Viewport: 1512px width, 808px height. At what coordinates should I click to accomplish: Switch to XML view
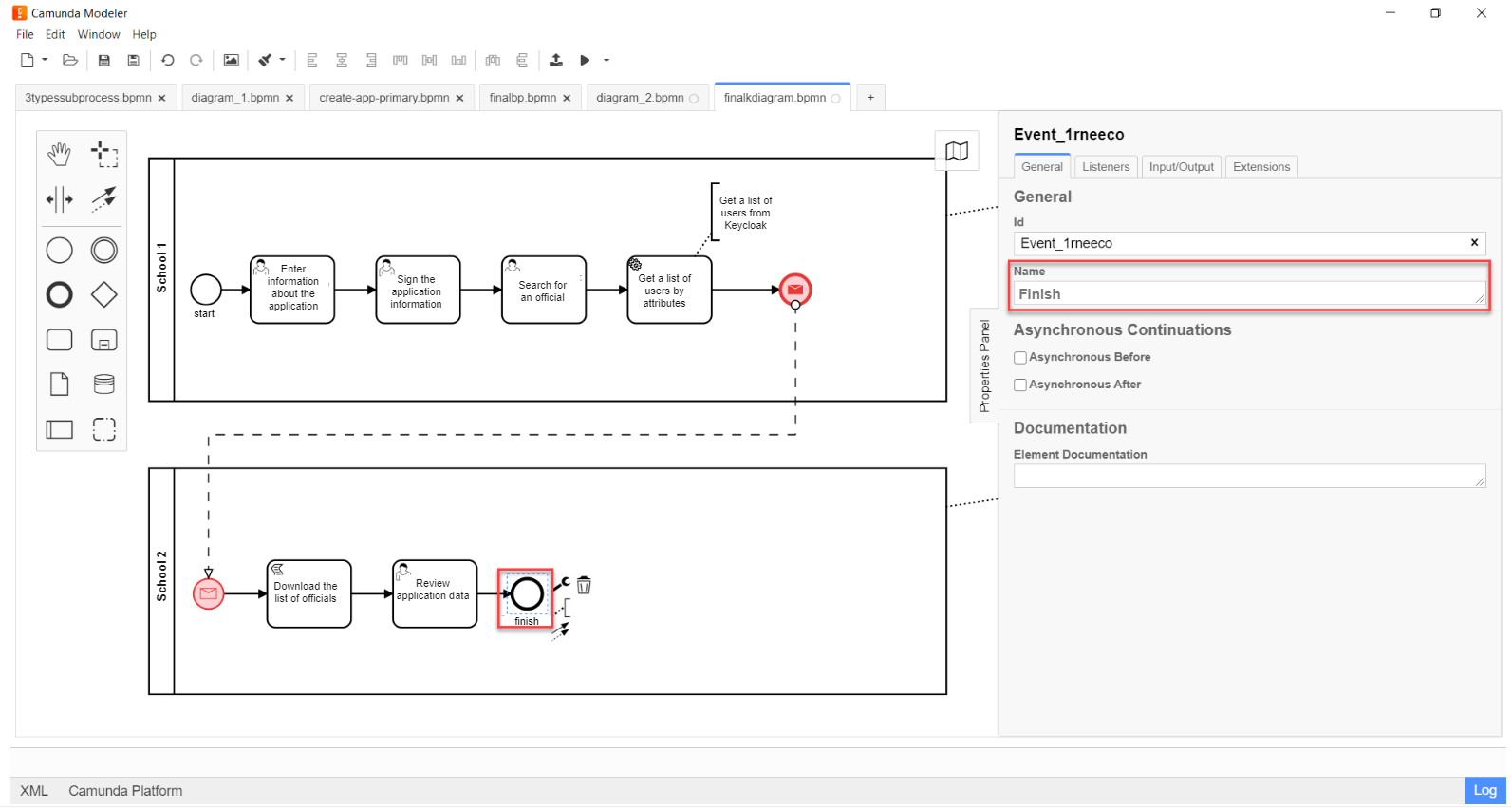click(x=34, y=791)
